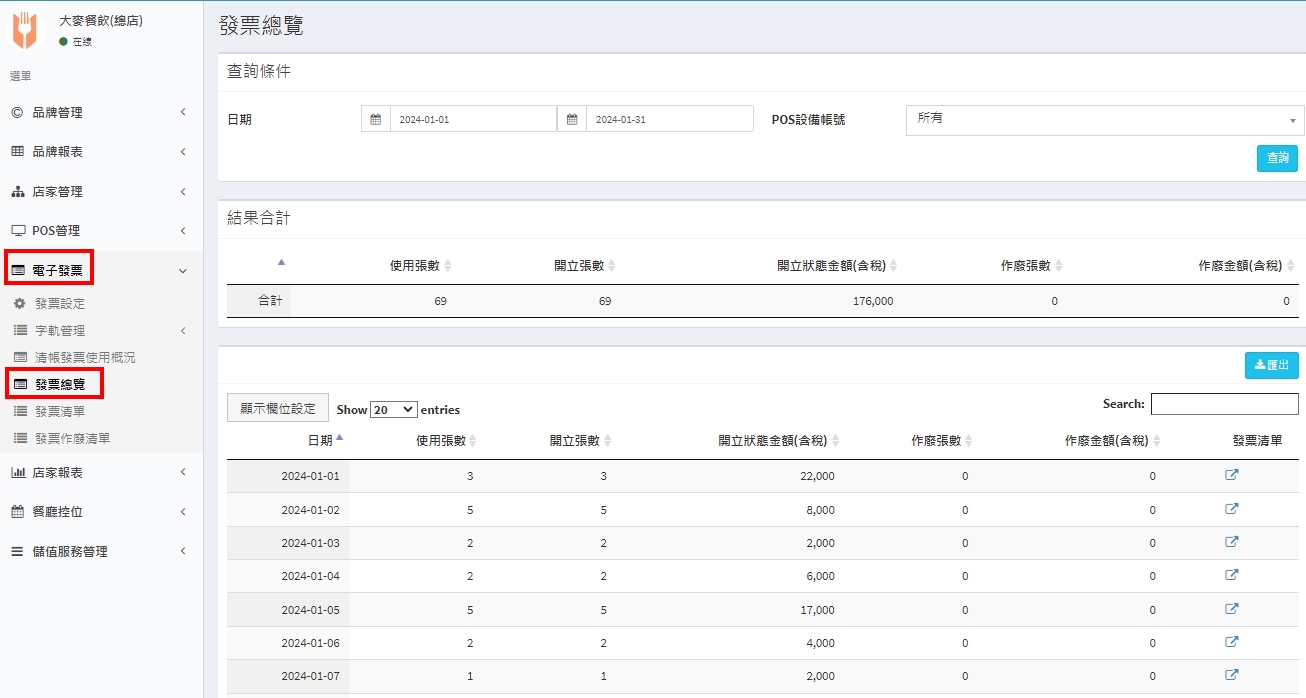Expand the 品牌管理 sidebar menu
Viewport: 1306px width, 698px height.
pyautogui.click(x=98, y=112)
